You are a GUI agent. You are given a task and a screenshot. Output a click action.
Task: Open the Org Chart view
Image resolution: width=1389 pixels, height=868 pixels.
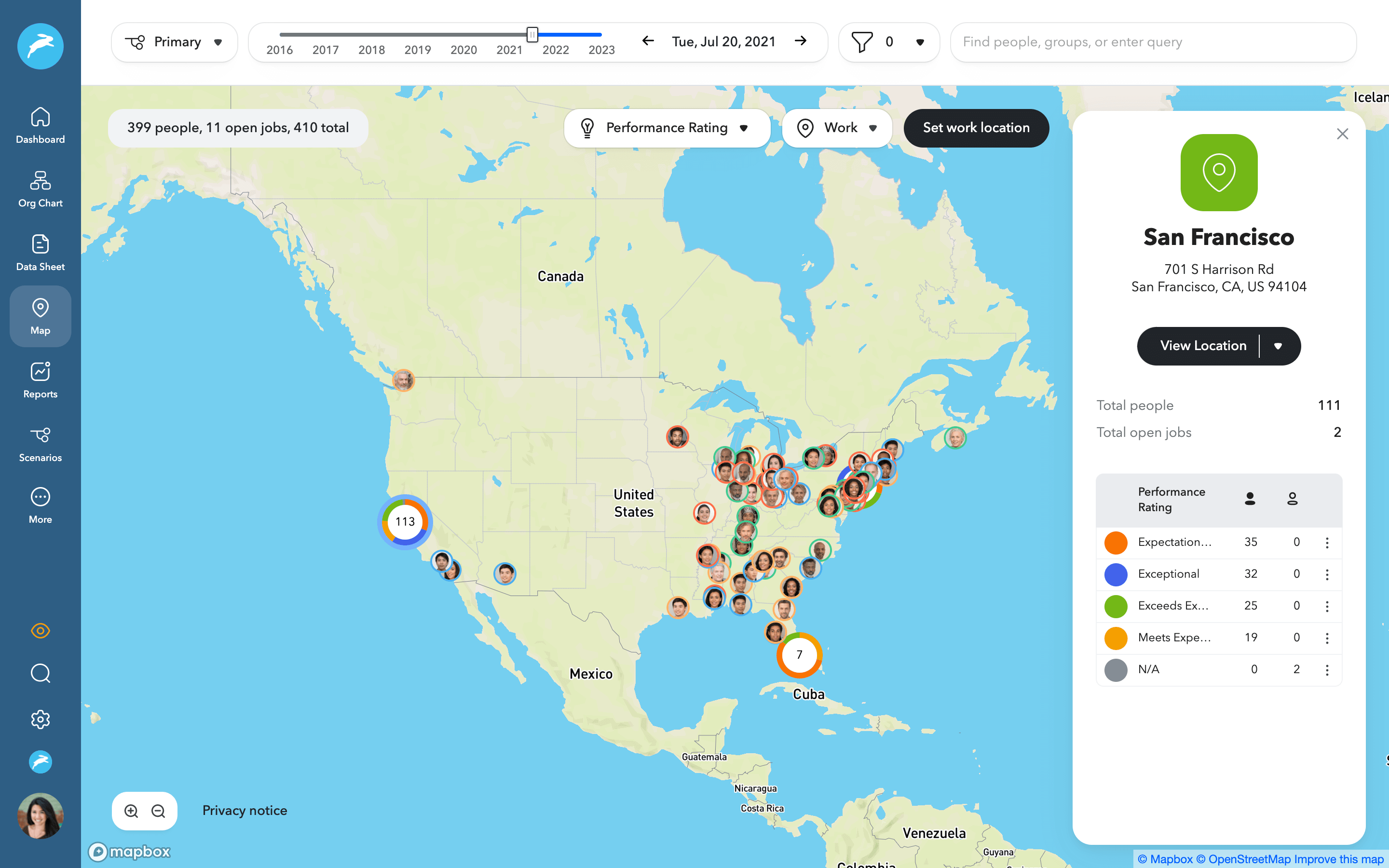[x=40, y=189]
